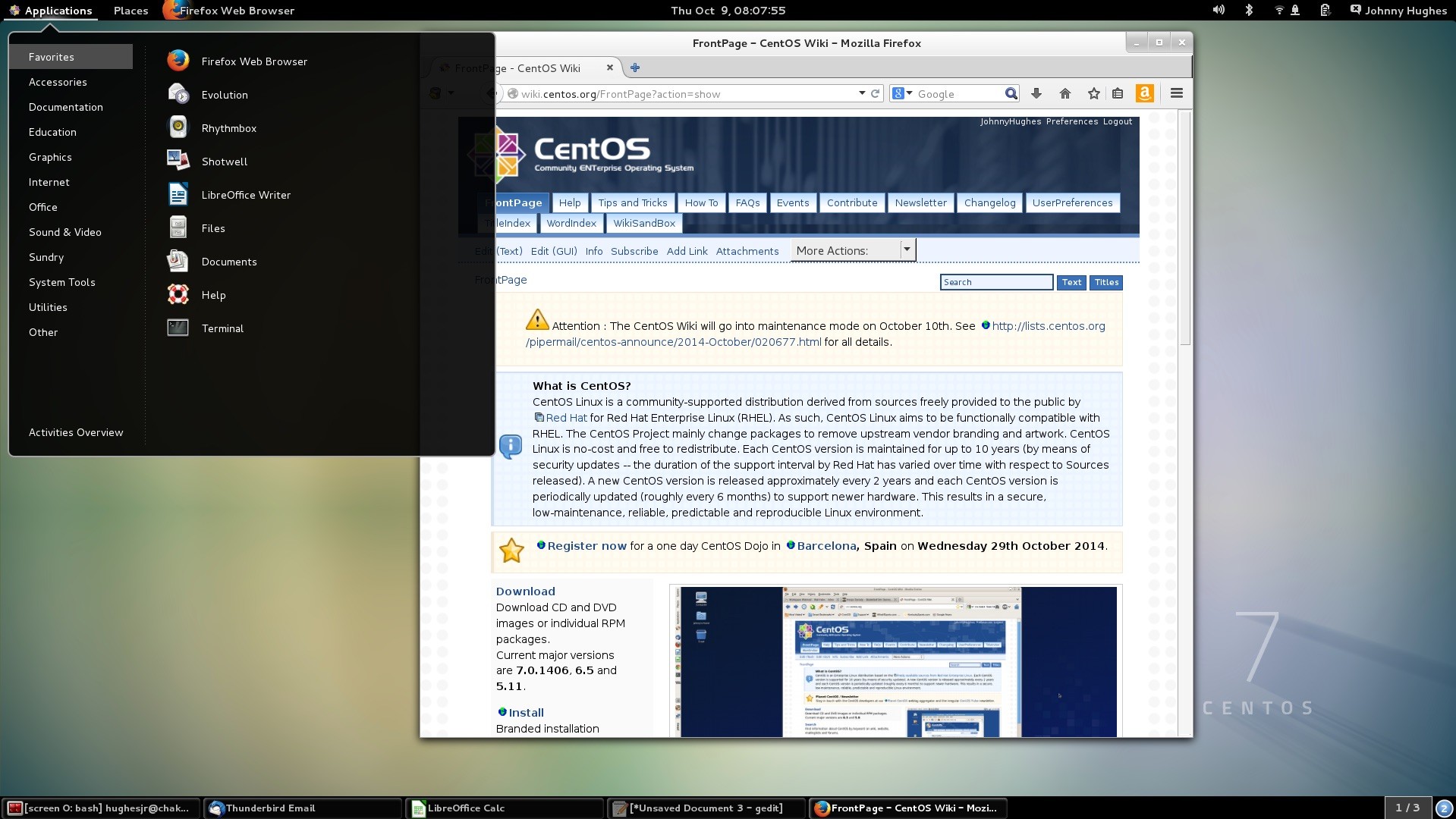Click inside the wiki Search field
Viewport: 1456px width, 819px height.
click(x=996, y=281)
